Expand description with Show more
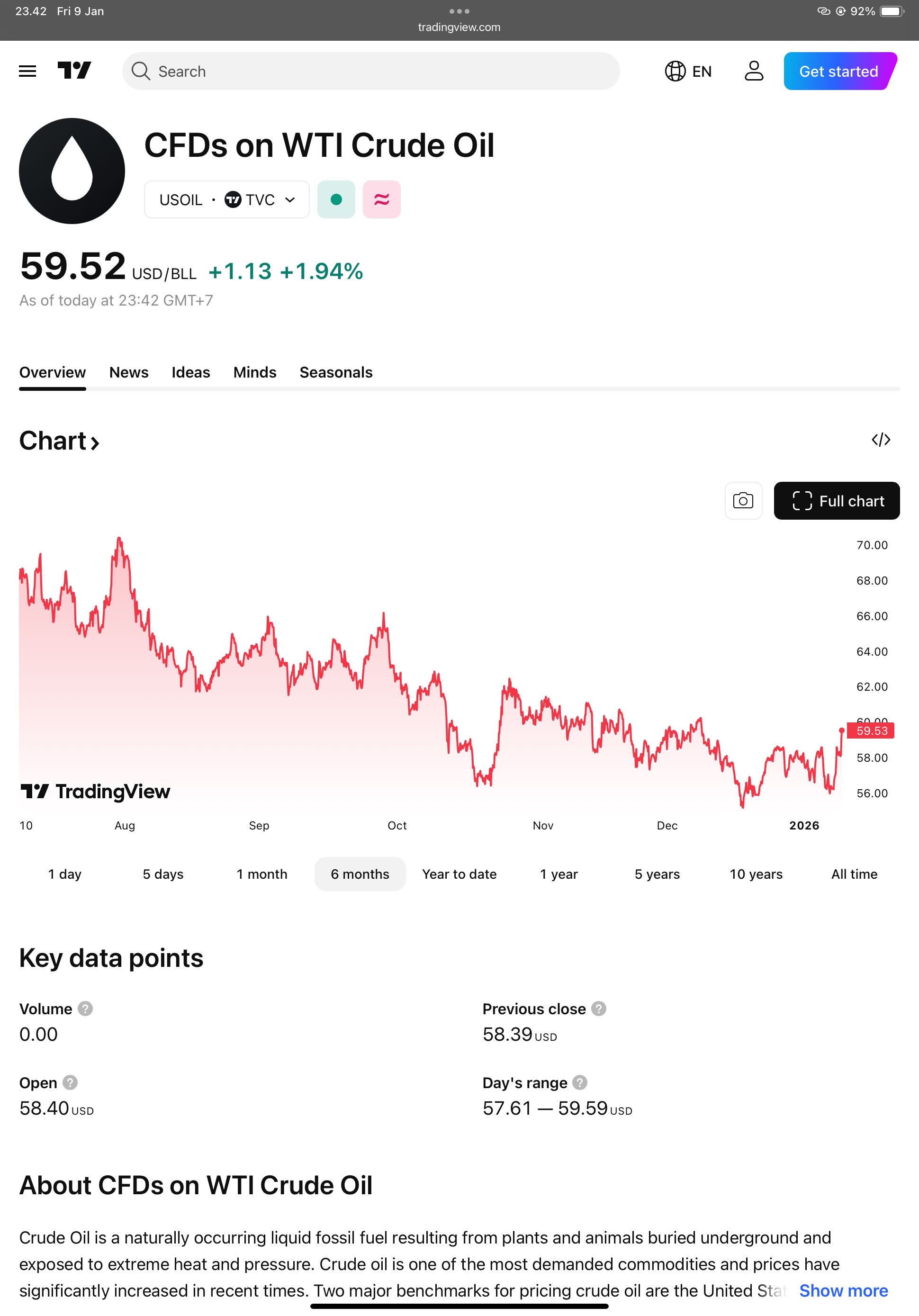 843,1290
